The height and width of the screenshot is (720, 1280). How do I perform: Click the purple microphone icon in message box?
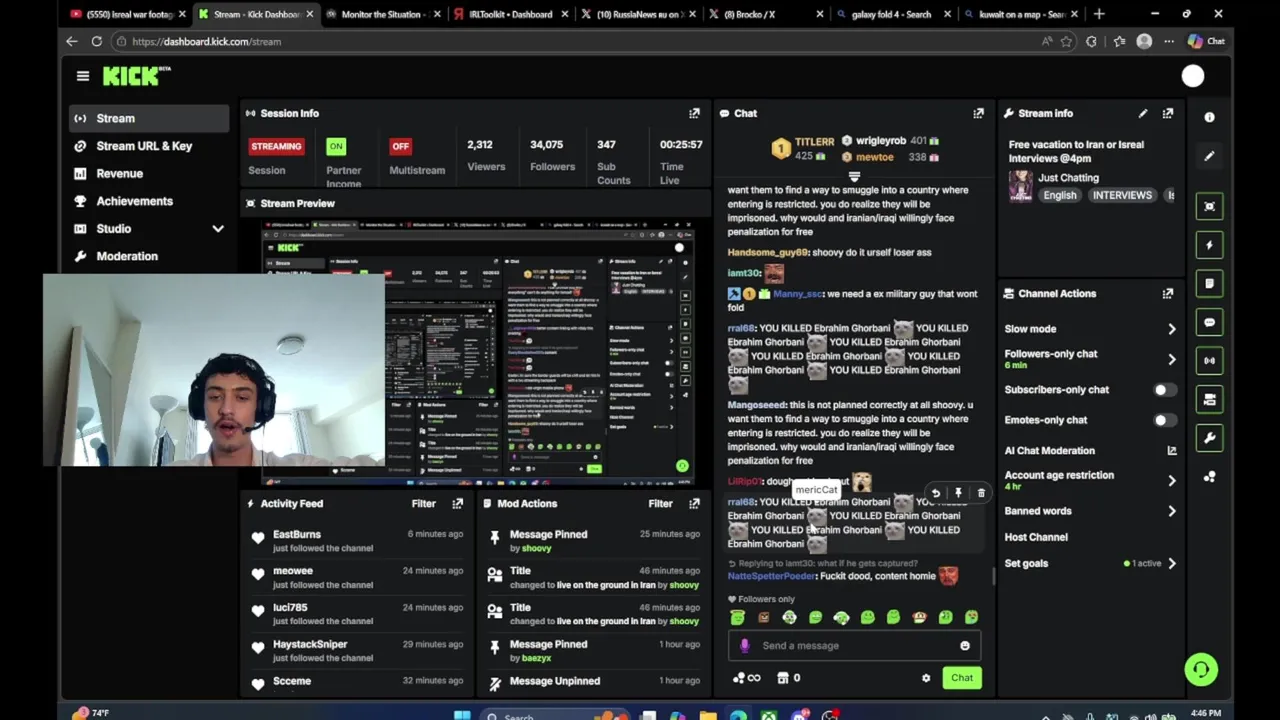[x=744, y=646]
